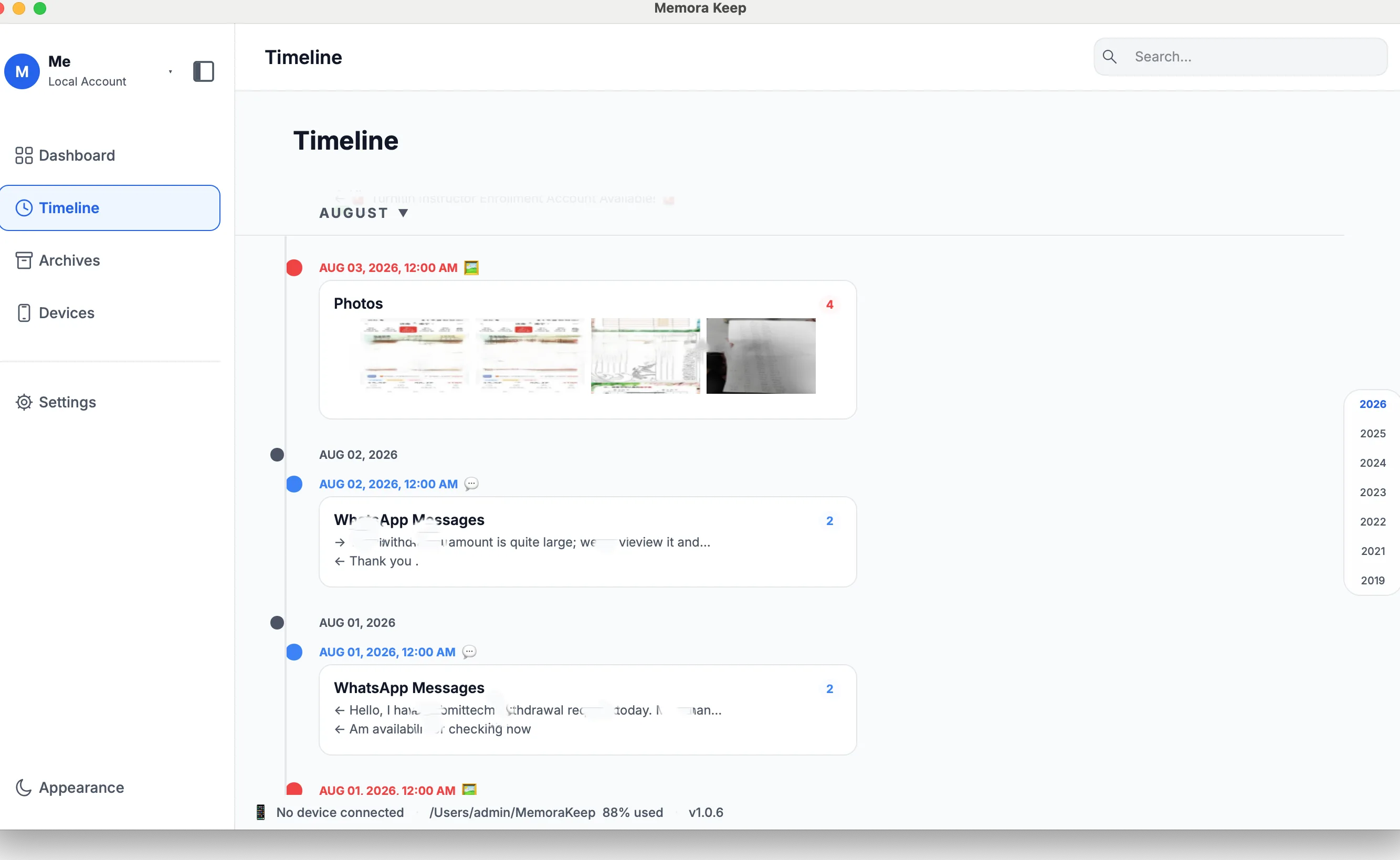Click version v1.0.6 in status bar
The height and width of the screenshot is (860, 1400).
tap(706, 812)
